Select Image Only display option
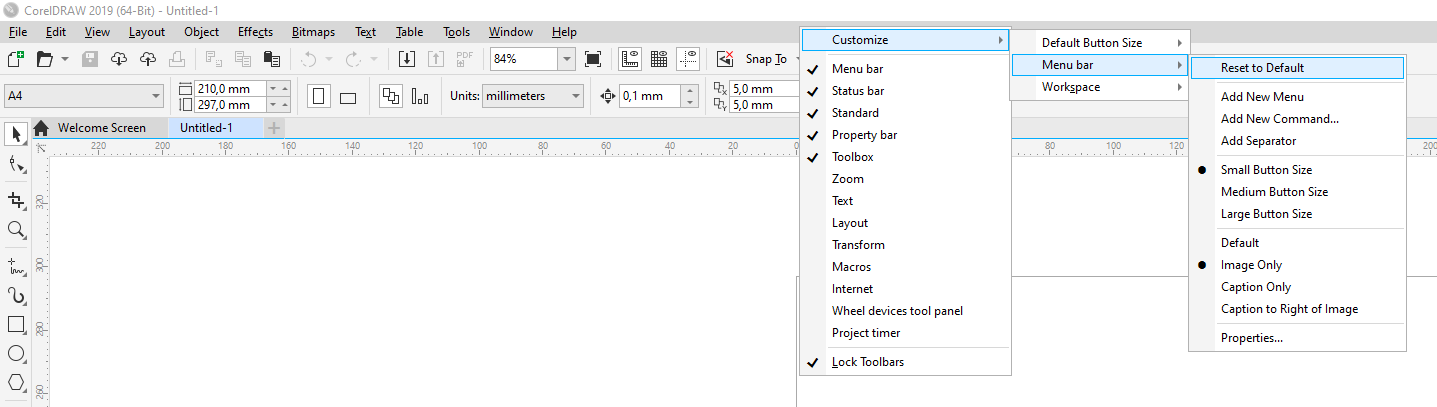The height and width of the screenshot is (407, 1437). [x=1297, y=265]
